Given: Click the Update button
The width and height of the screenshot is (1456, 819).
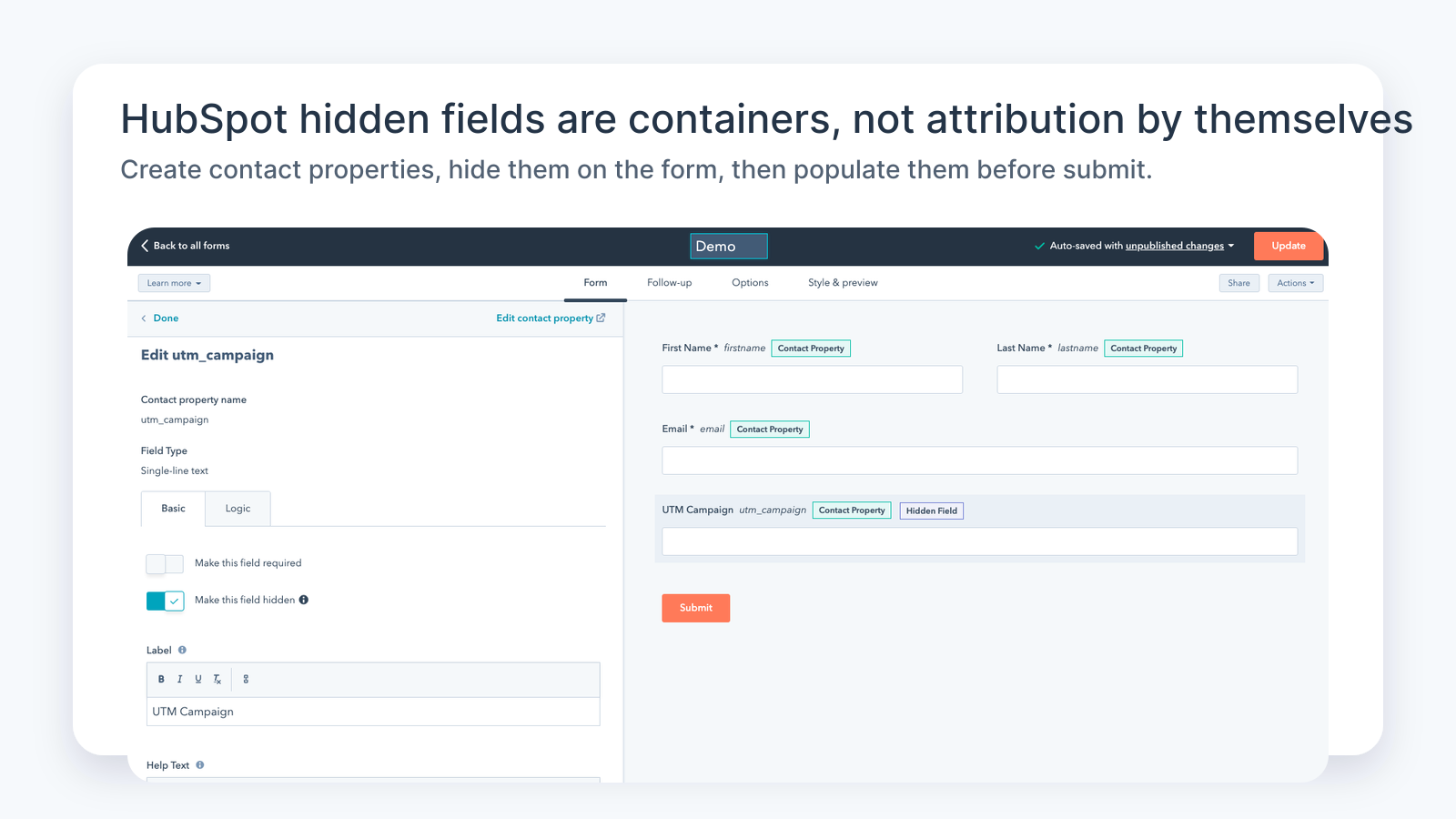Looking at the screenshot, I should 1289,246.
